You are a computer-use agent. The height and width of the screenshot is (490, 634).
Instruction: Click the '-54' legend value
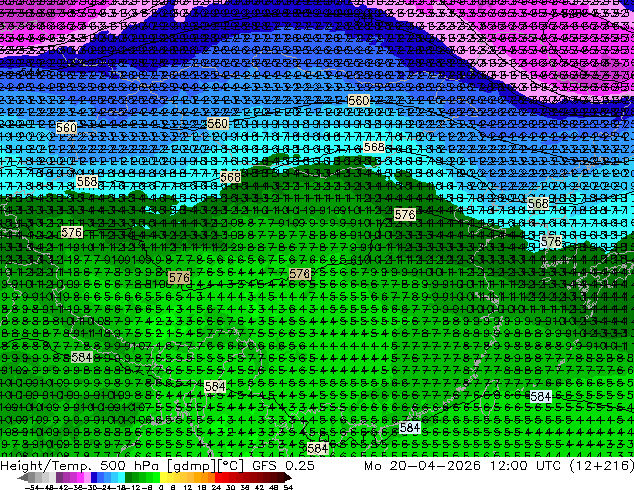[32, 487]
